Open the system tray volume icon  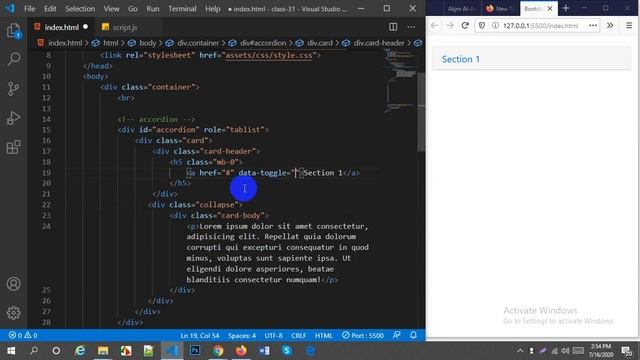(x=565, y=351)
